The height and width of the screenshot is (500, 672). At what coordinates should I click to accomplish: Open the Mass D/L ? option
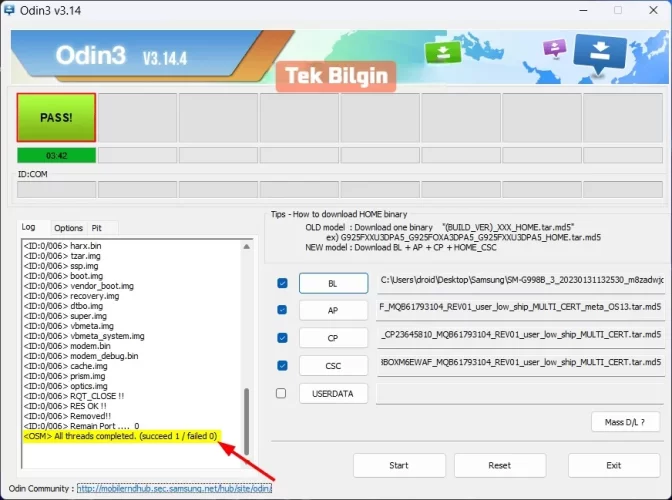(x=625, y=423)
